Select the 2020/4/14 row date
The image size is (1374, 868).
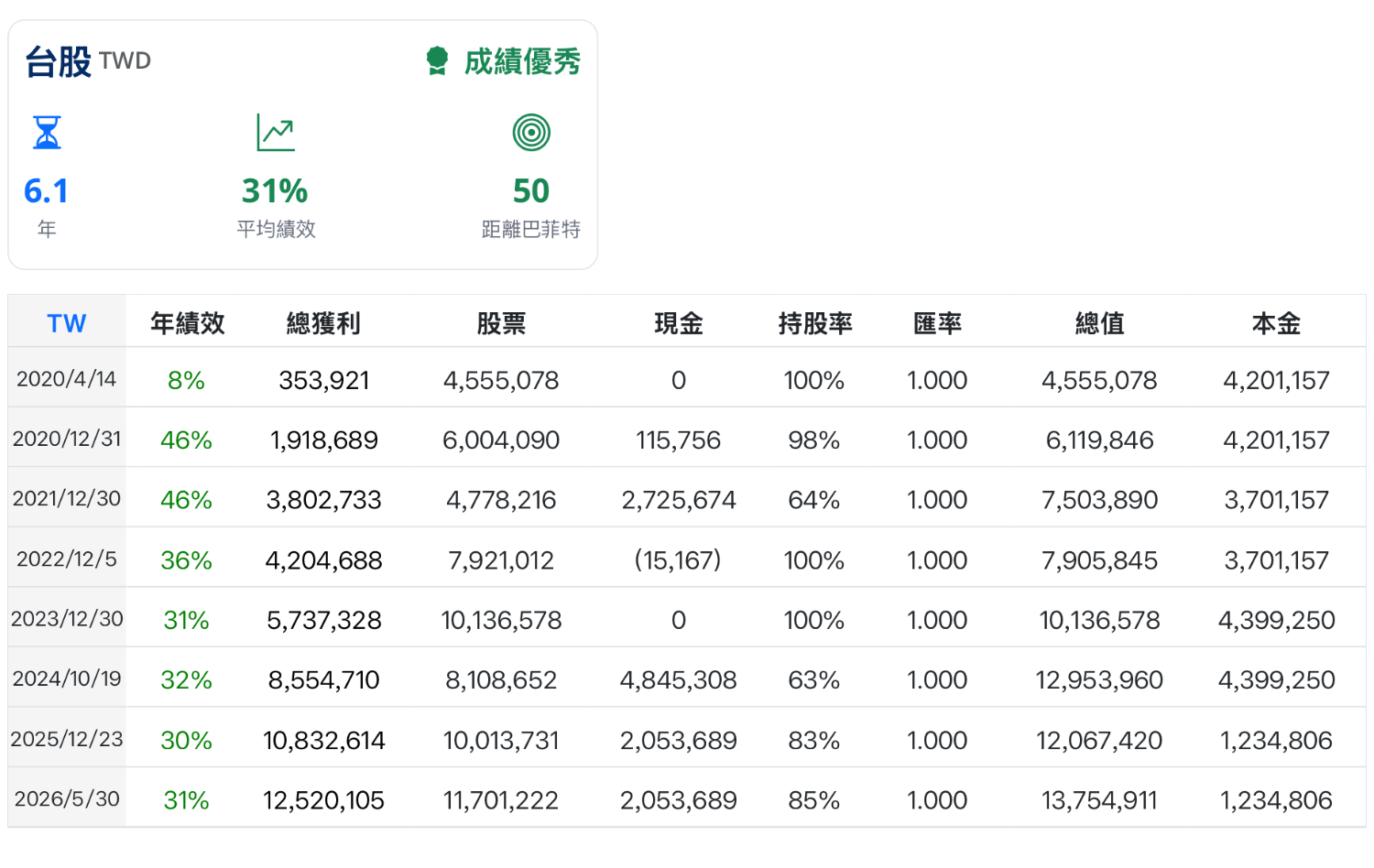tap(67, 379)
